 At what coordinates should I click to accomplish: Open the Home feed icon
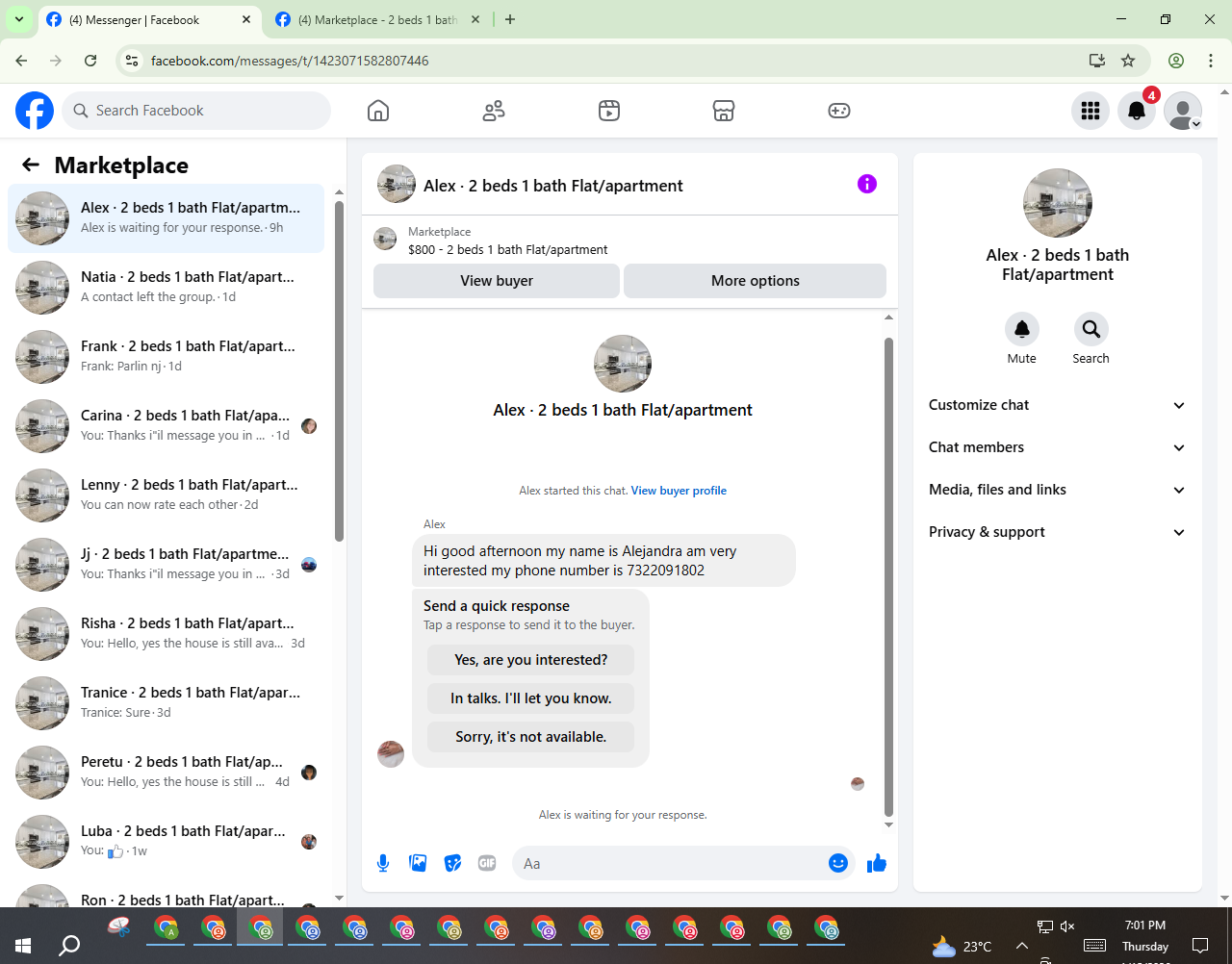tap(378, 111)
